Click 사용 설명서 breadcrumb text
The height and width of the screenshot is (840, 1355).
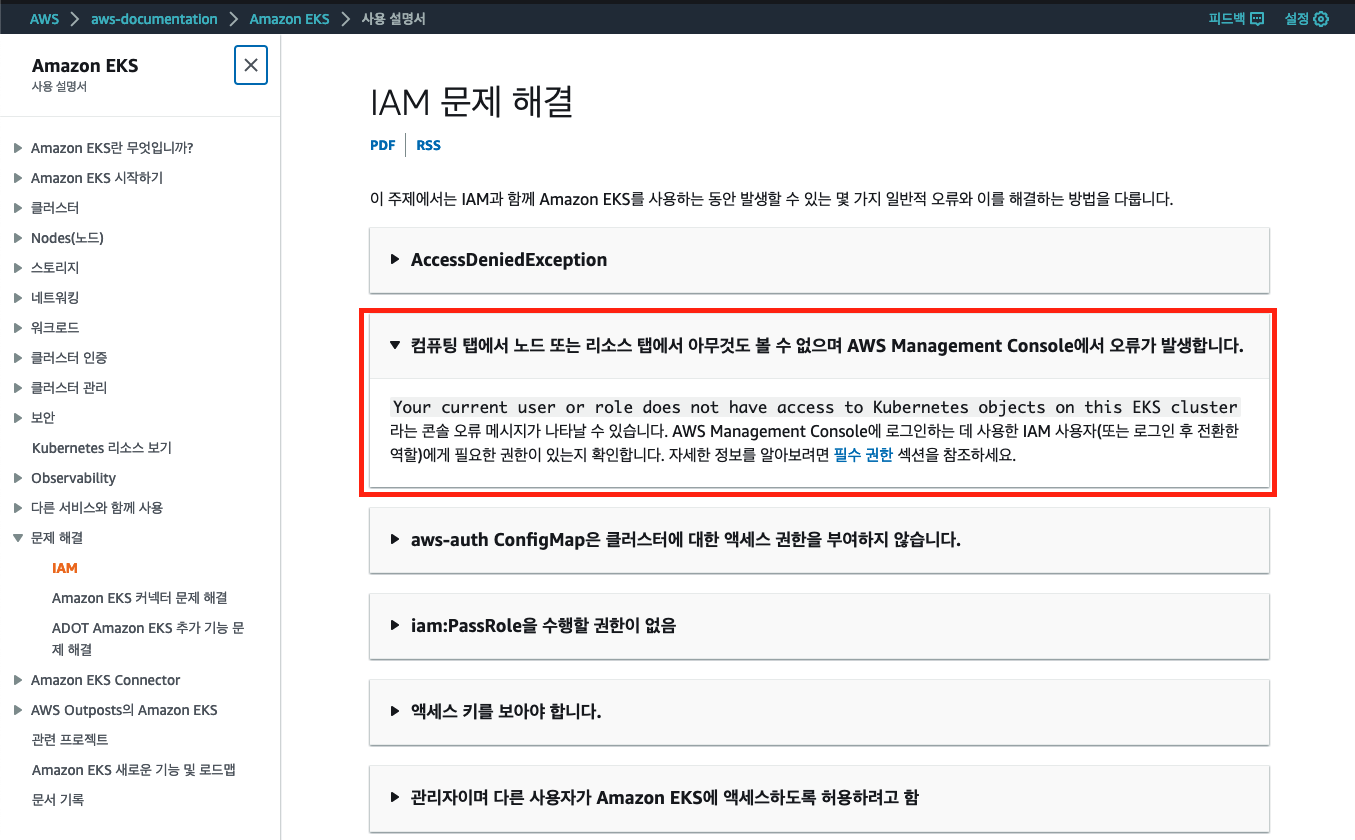pos(393,19)
